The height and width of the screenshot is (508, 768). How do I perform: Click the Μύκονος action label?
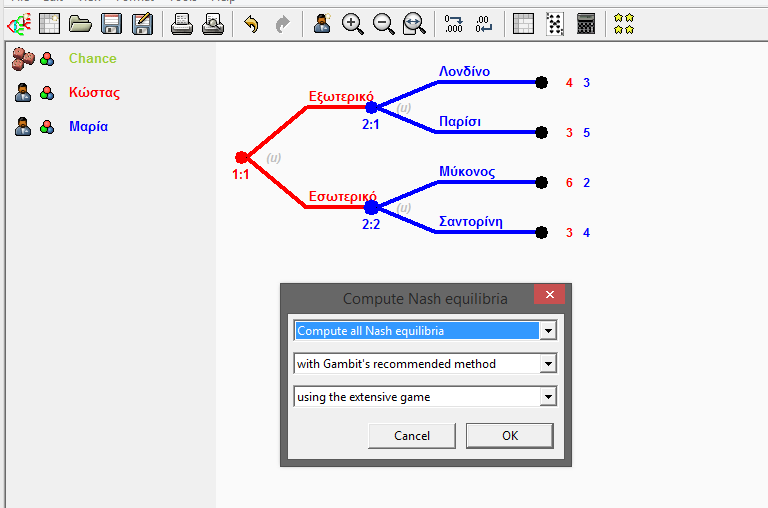point(467,171)
